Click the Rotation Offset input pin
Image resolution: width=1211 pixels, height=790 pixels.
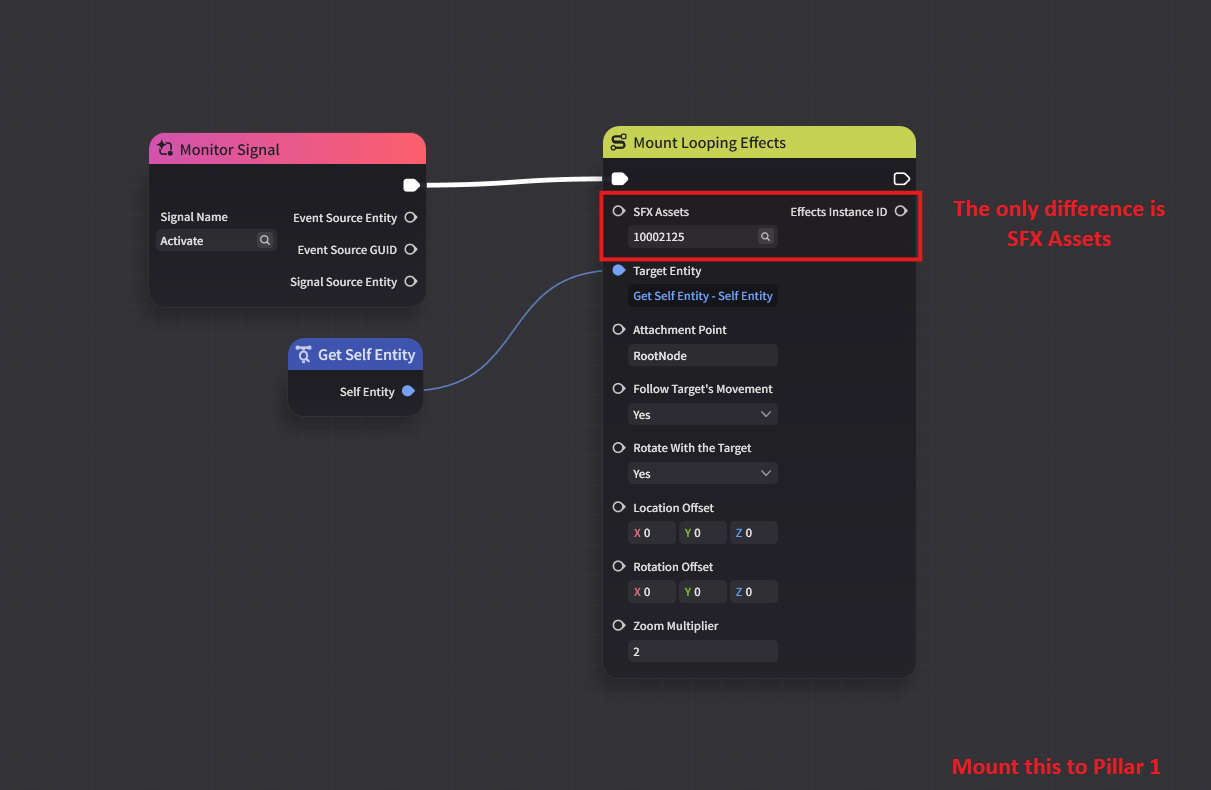[619, 566]
